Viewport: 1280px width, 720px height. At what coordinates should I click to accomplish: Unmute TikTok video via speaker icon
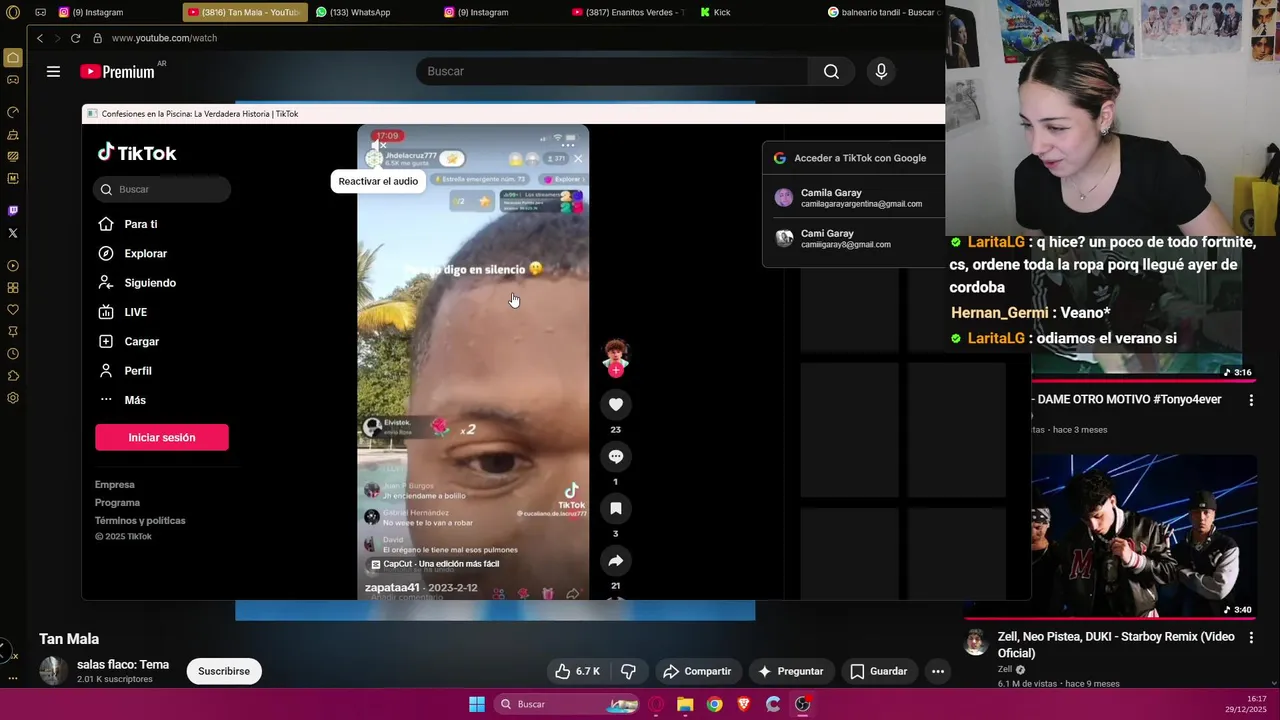pyautogui.click(x=380, y=146)
